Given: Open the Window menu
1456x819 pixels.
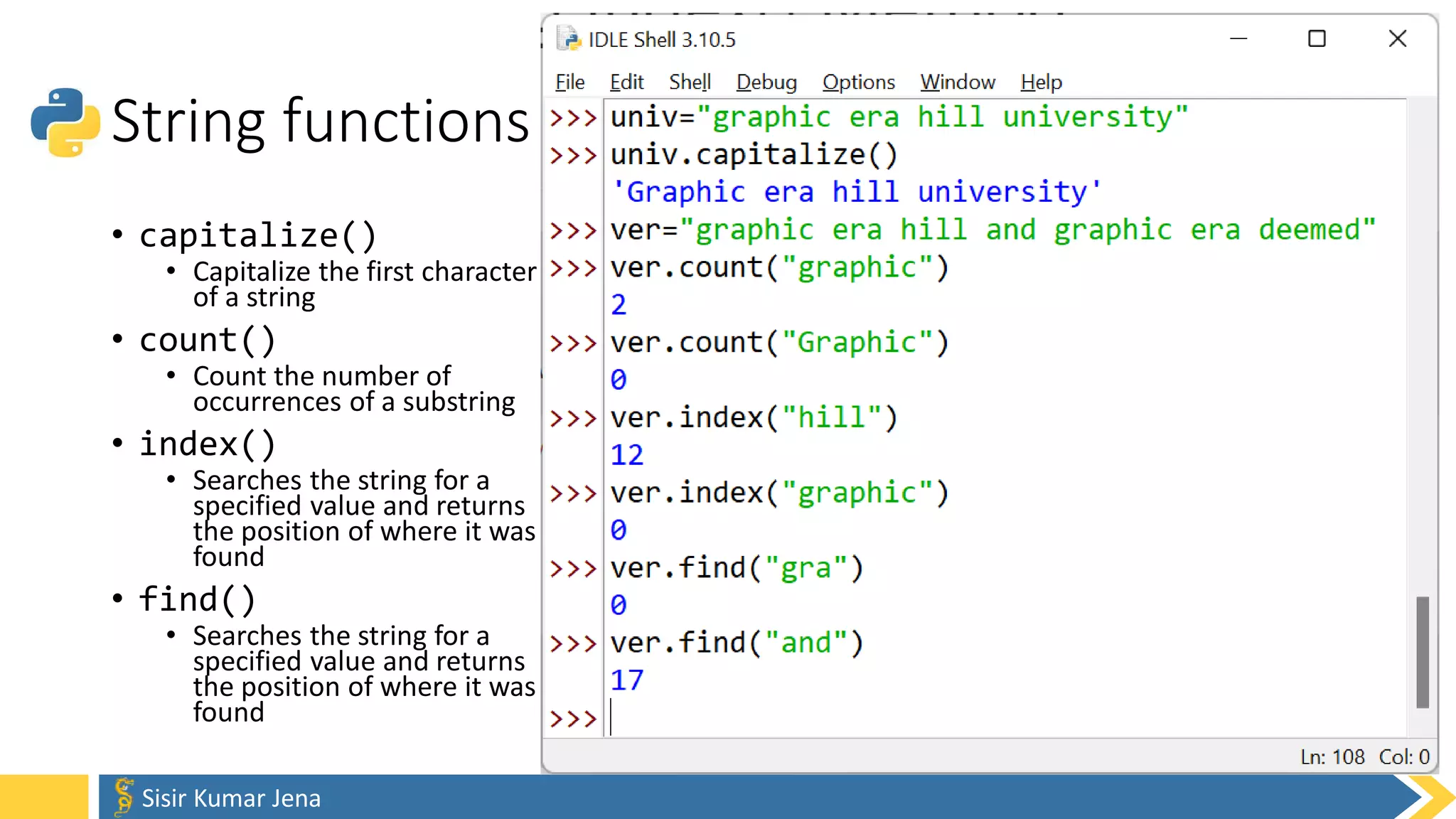Looking at the screenshot, I should point(957,82).
